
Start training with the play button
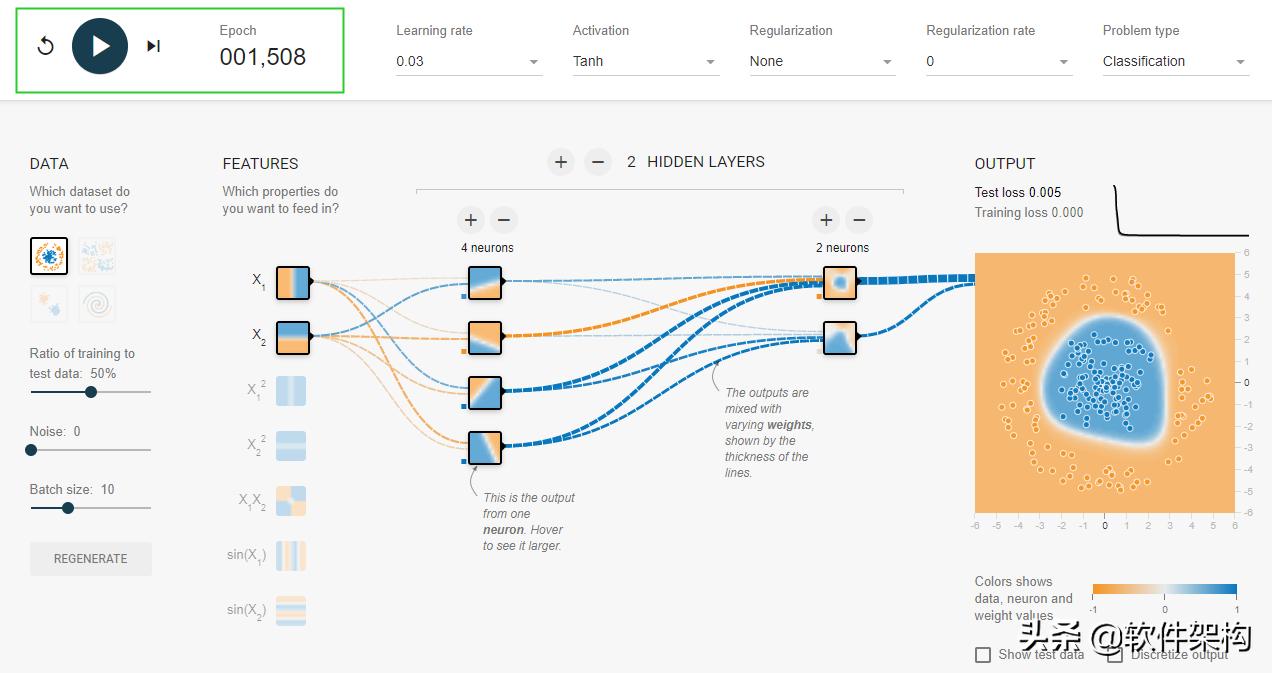tap(99, 47)
